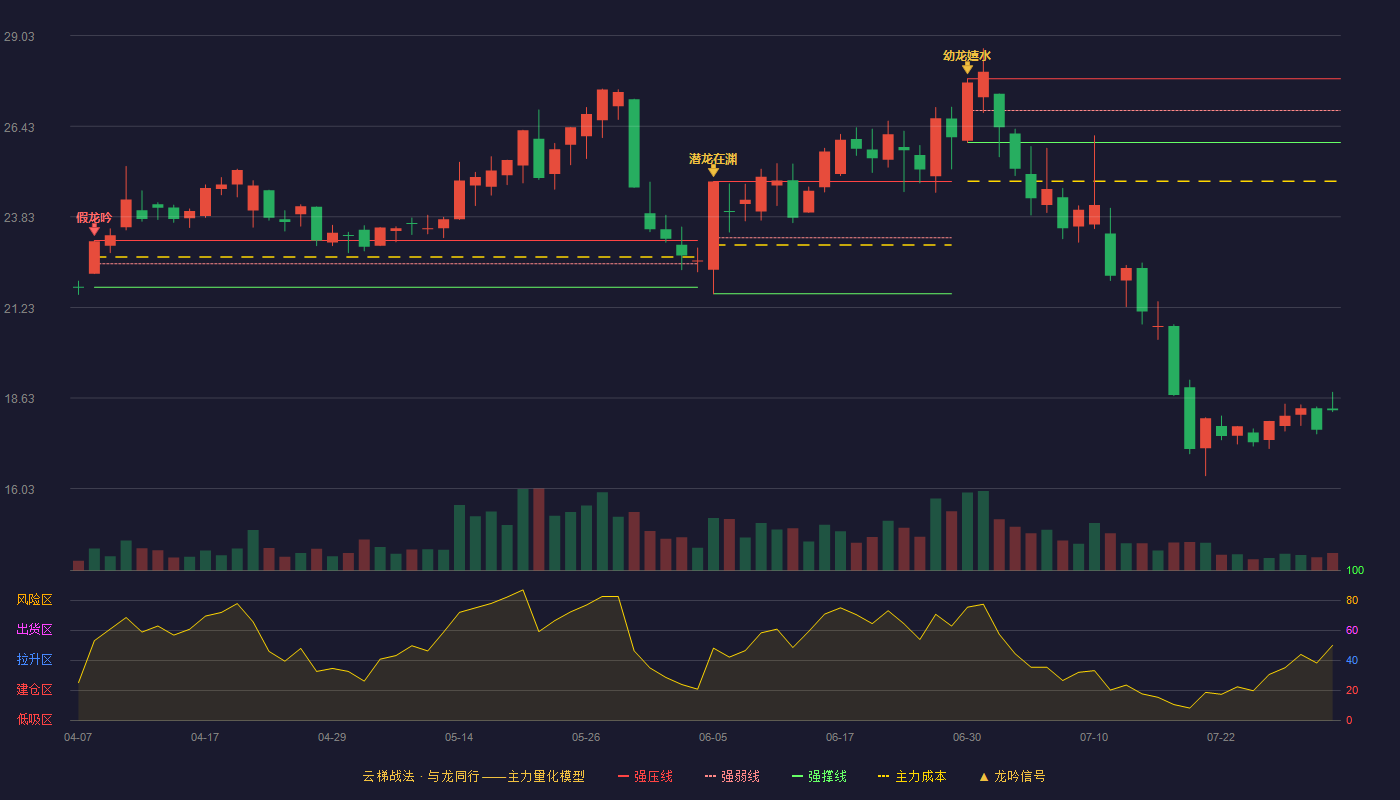Click the 龙吟信号 triangle legend icon
This screenshot has height=800, width=1400.
(984, 777)
